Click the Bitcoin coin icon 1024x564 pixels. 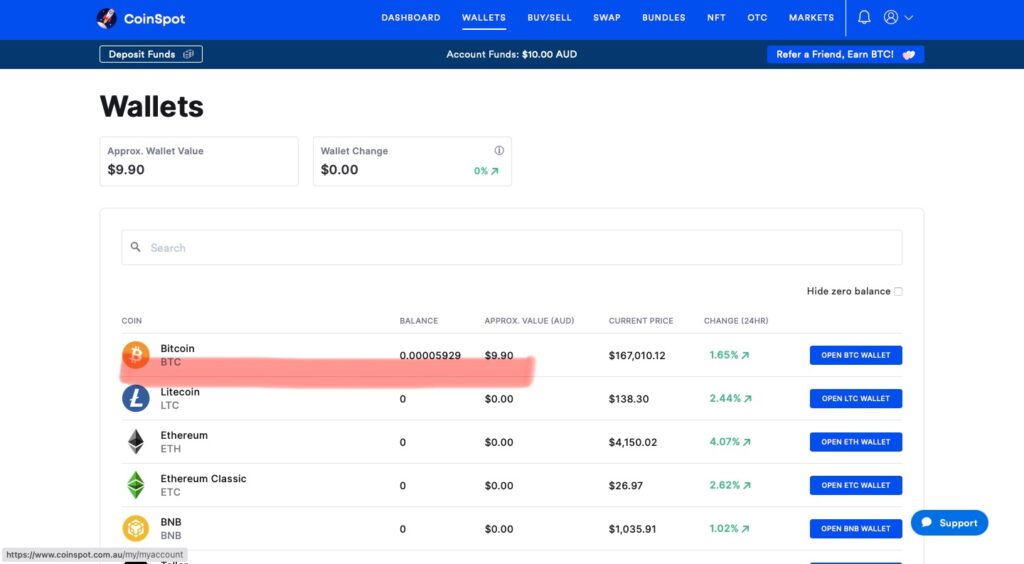click(136, 355)
